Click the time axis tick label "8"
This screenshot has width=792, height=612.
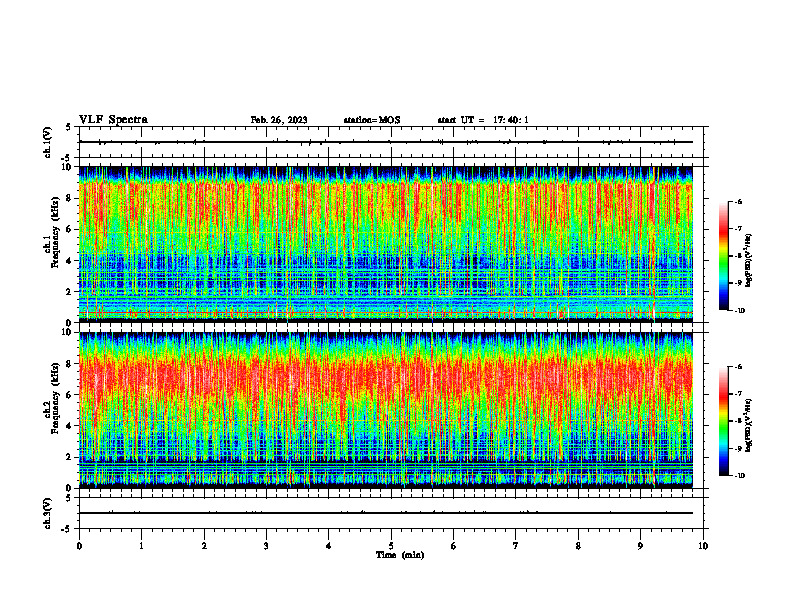point(578,546)
